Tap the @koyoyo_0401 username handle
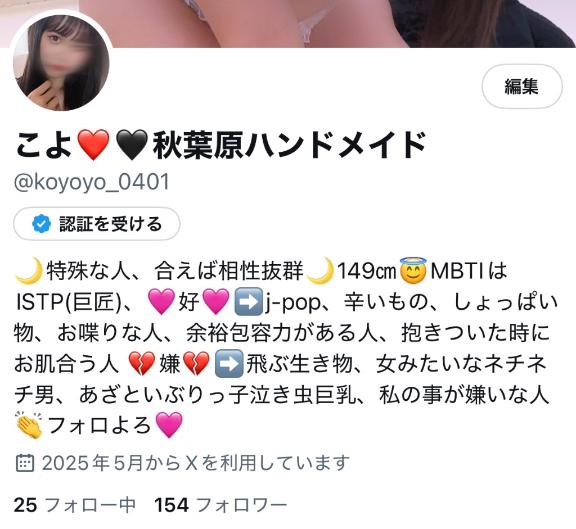The height and width of the screenshot is (529, 576). pyautogui.click(x=91, y=182)
